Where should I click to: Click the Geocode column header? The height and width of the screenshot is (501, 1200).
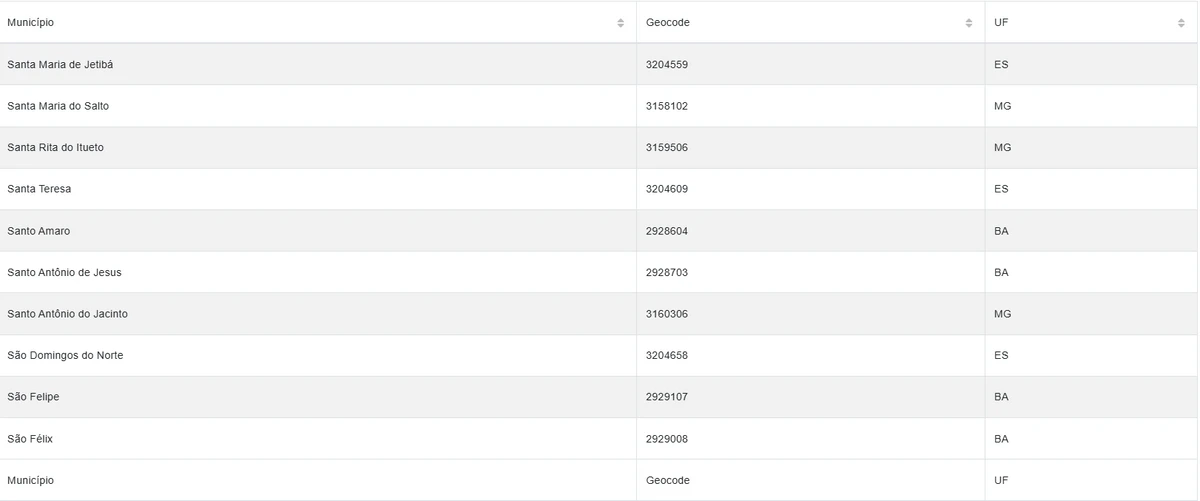coord(668,22)
